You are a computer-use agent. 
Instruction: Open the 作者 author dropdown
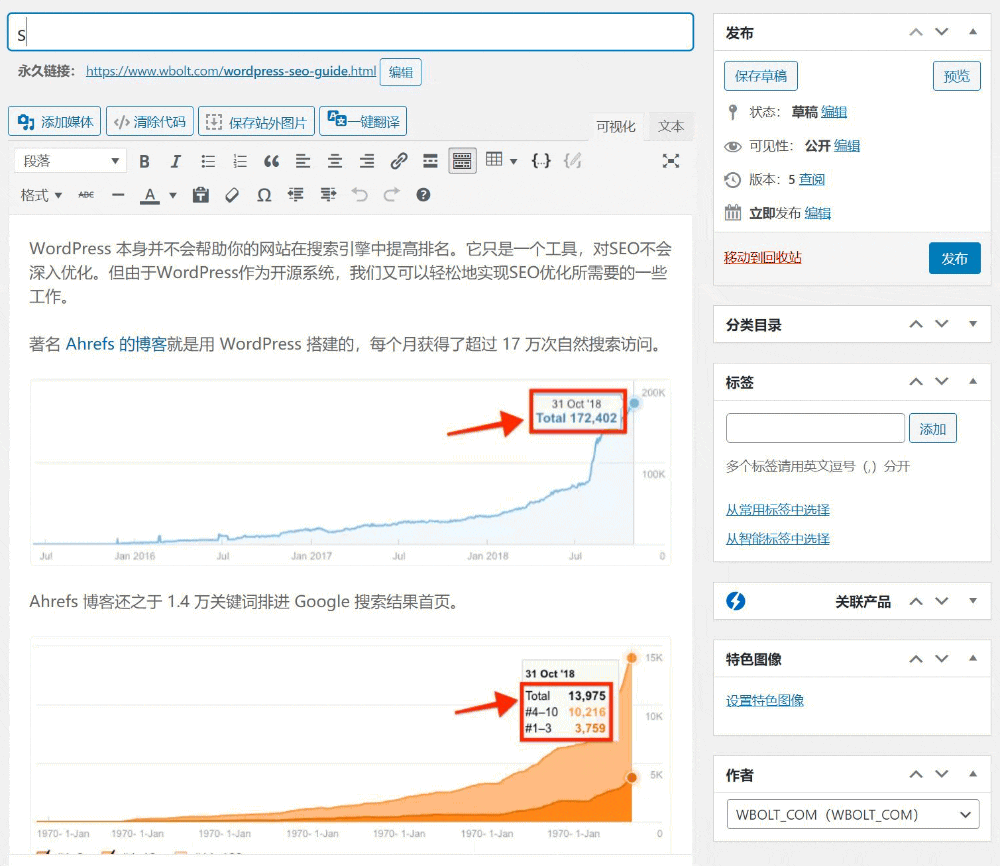coord(852,815)
